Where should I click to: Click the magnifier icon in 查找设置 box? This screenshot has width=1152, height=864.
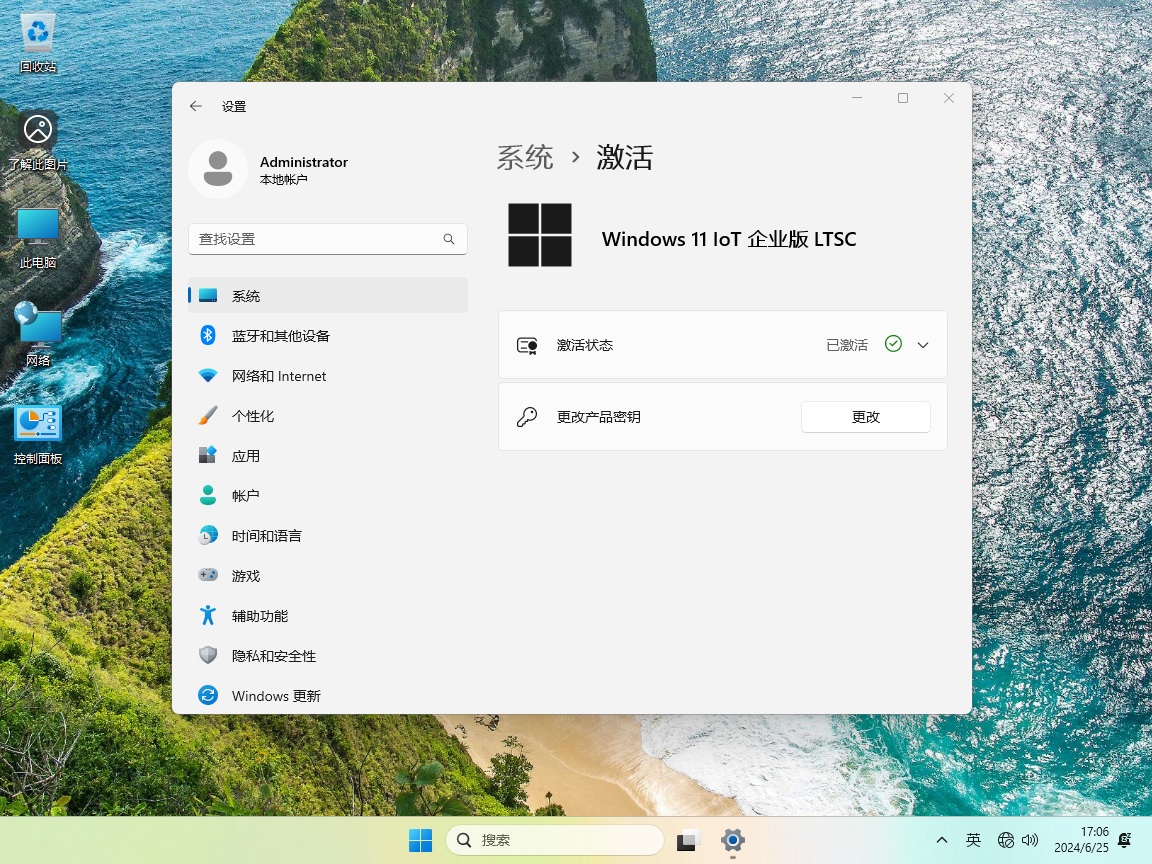pos(449,239)
